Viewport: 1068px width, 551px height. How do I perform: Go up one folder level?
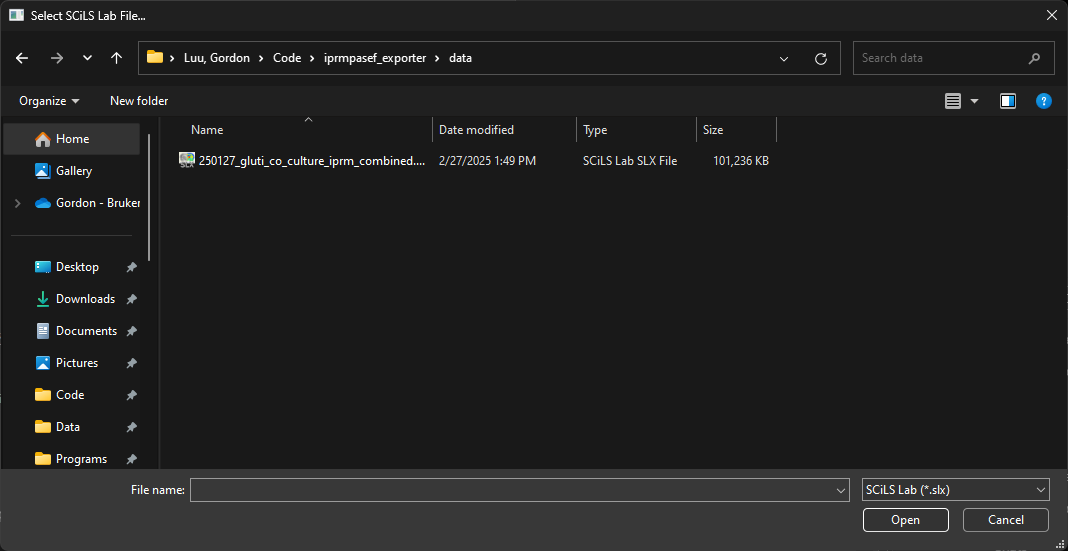[116, 59]
